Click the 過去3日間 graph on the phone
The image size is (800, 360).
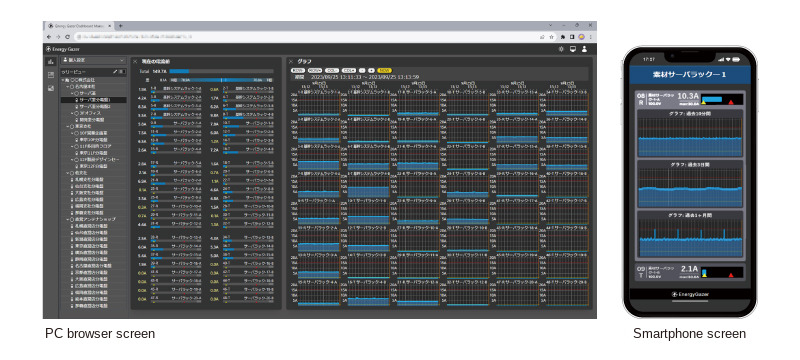(x=690, y=184)
